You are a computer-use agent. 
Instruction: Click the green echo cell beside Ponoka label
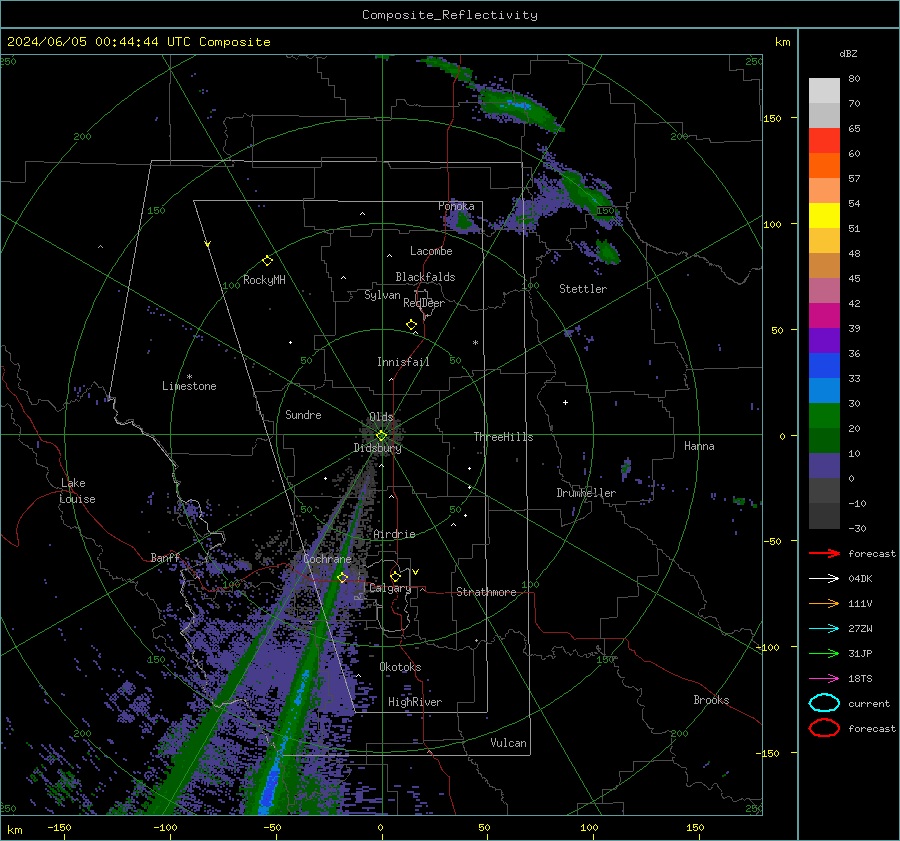click(463, 221)
